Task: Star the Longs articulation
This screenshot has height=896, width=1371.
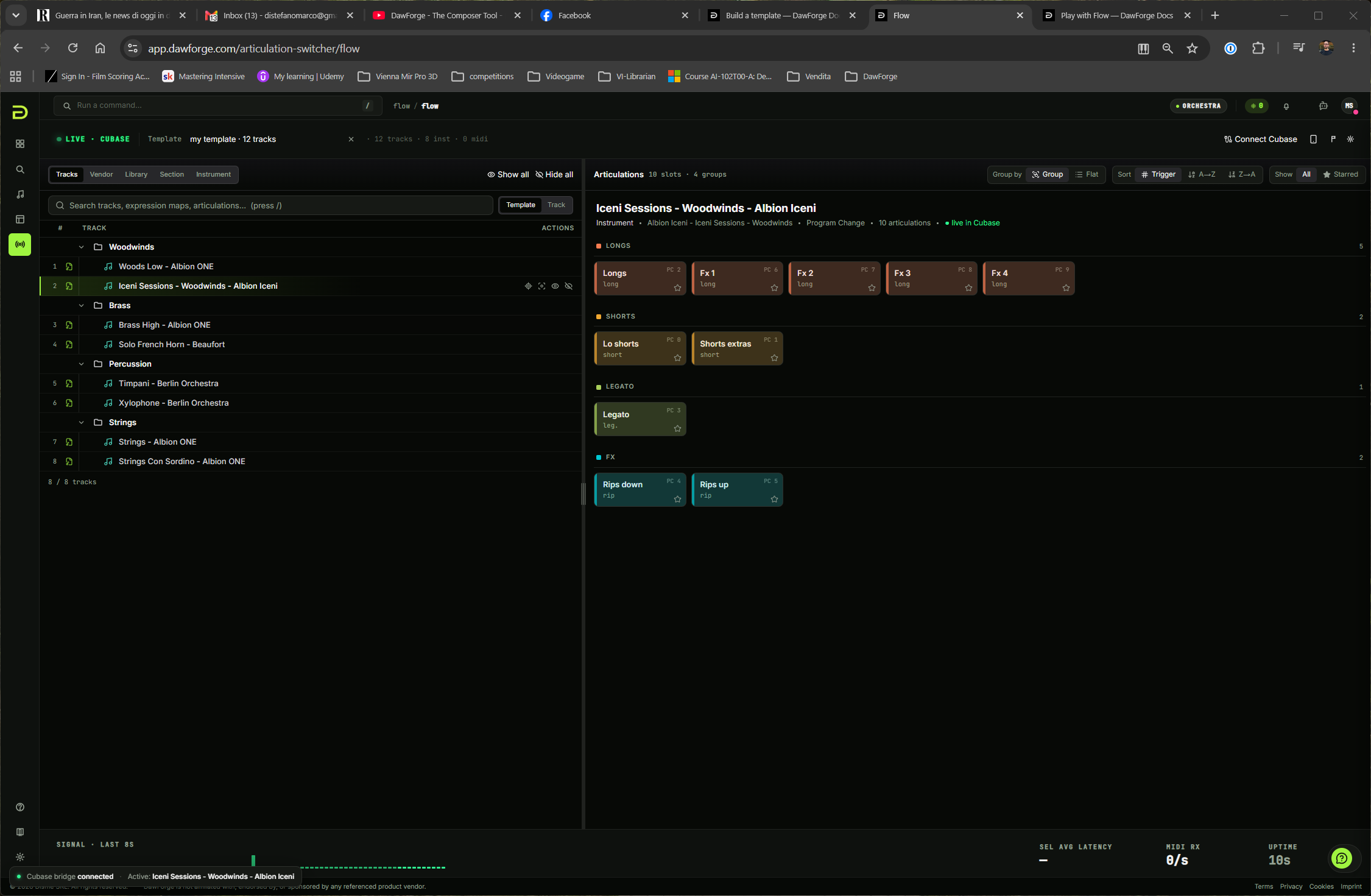Action: coord(677,288)
